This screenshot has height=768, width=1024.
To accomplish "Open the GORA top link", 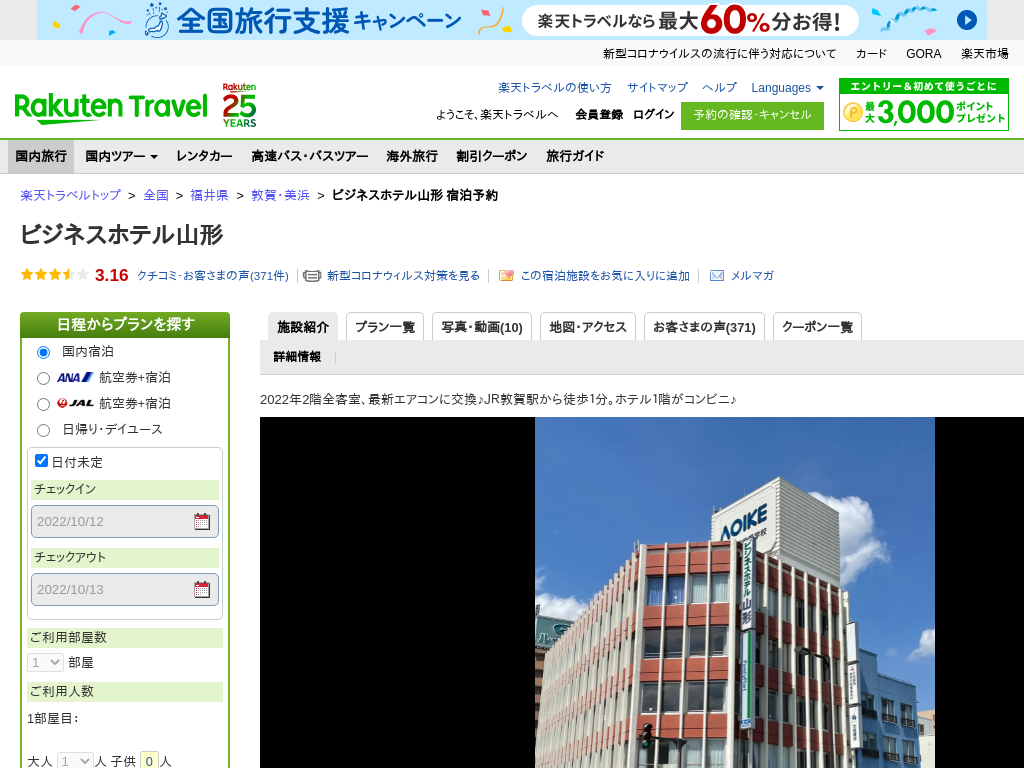I will point(923,54).
